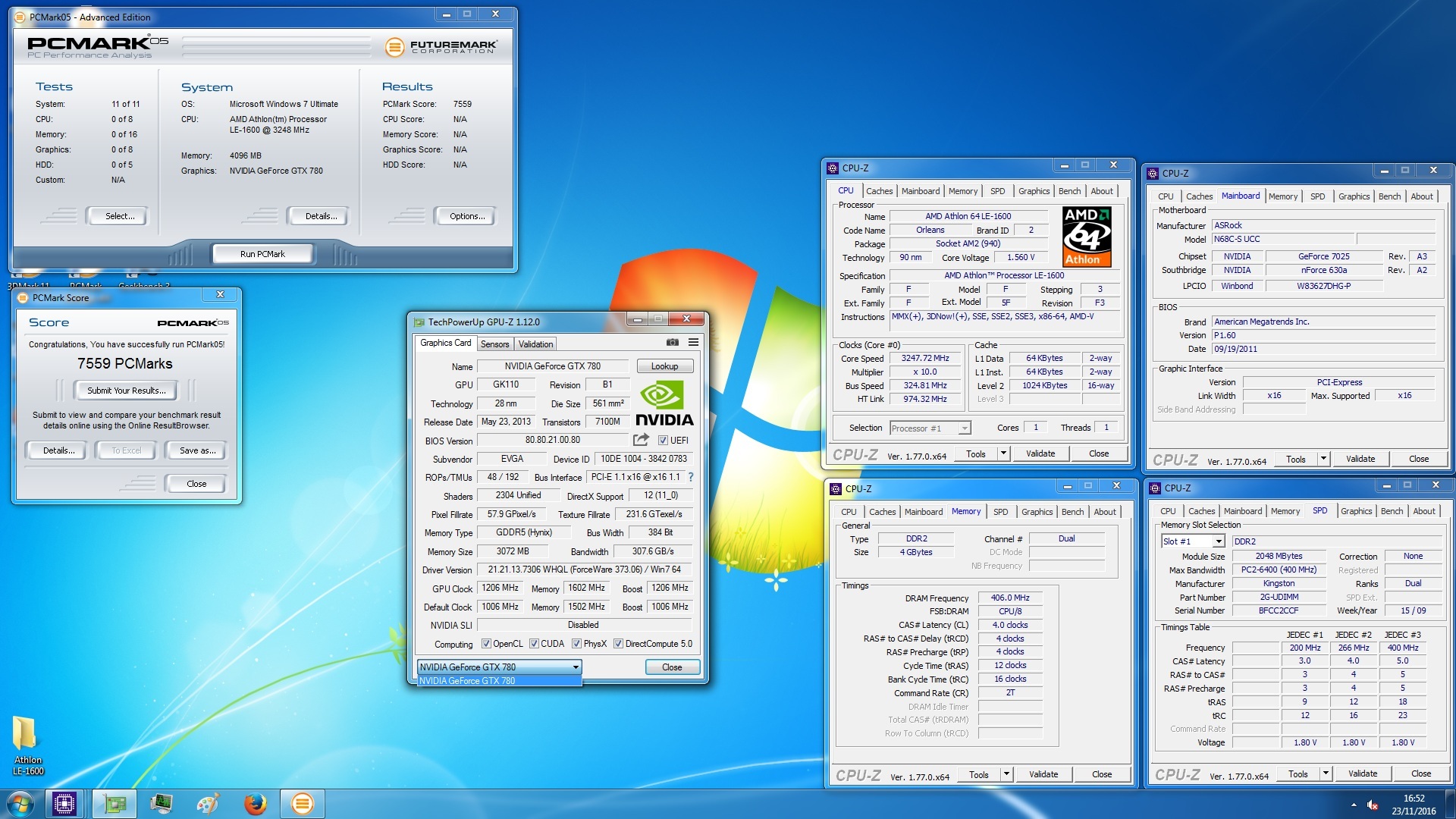The image size is (1456, 819).
Task: Open the GPU selection dropdown in GPU-Z
Action: tap(500, 667)
